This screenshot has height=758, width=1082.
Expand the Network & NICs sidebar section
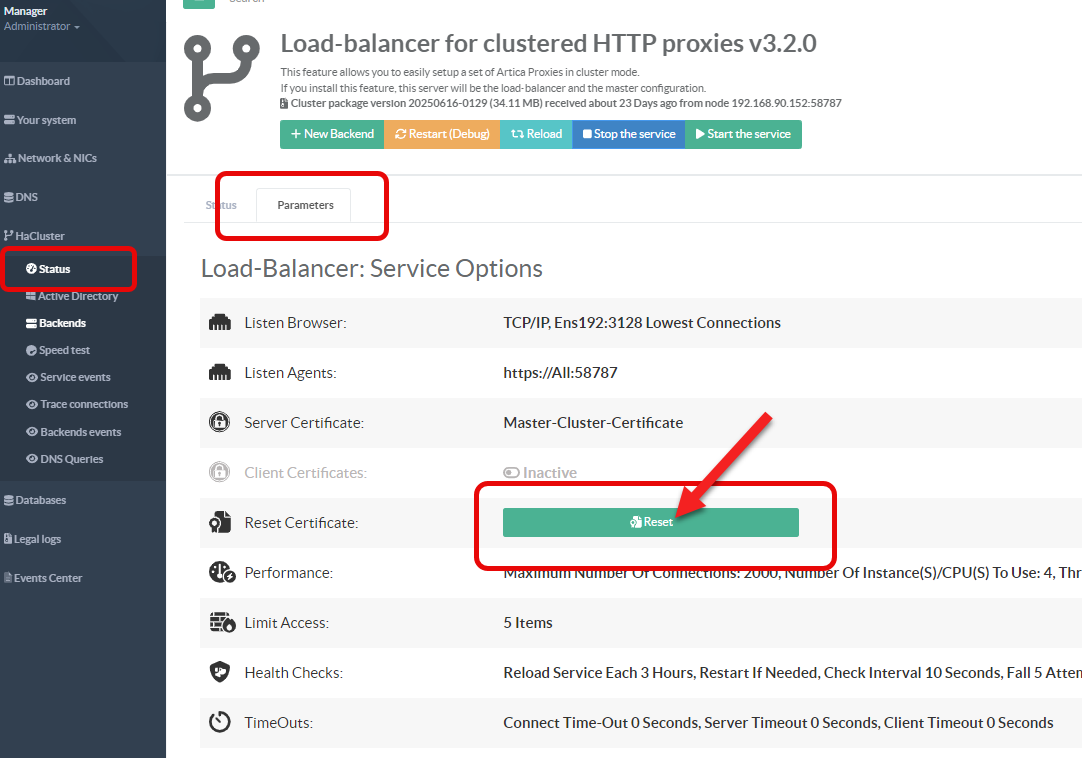coord(56,158)
